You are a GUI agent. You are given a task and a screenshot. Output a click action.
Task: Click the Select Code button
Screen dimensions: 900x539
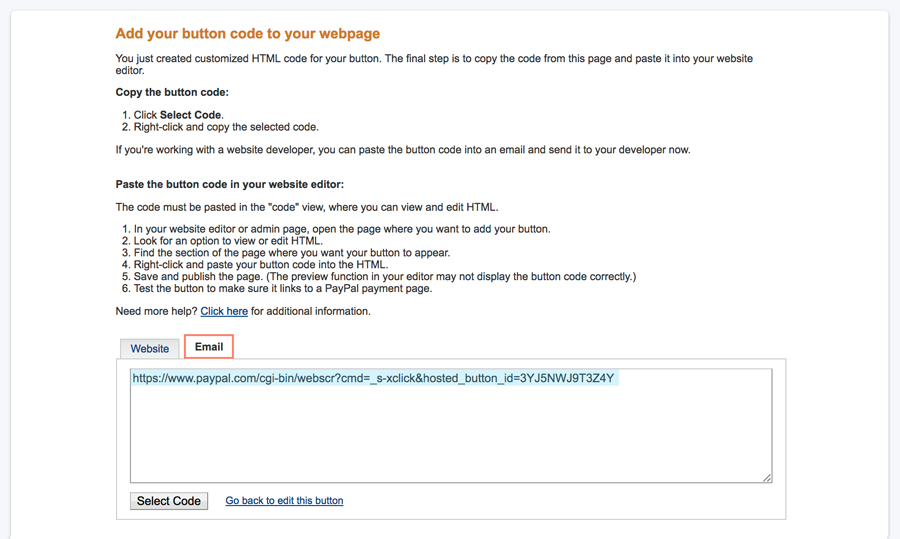(x=169, y=501)
